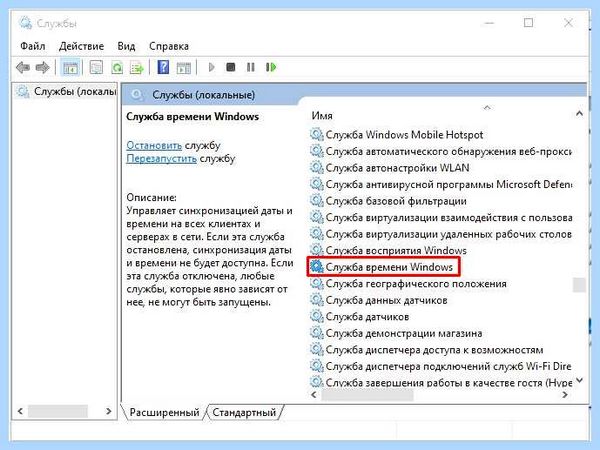This screenshot has width=600, height=450.
Task: Click gear icon of Служба географического положения
Action: [316, 284]
